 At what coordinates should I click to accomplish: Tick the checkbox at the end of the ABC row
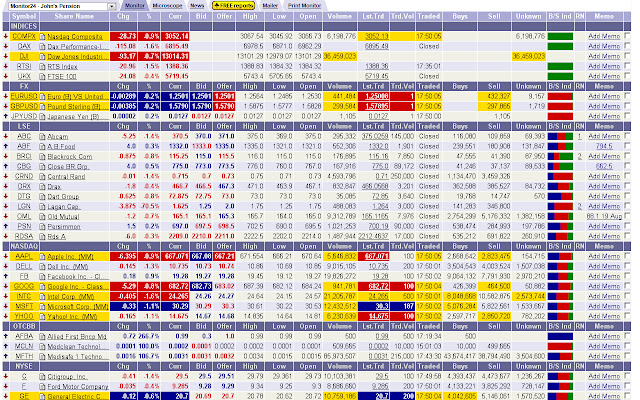(627, 136)
